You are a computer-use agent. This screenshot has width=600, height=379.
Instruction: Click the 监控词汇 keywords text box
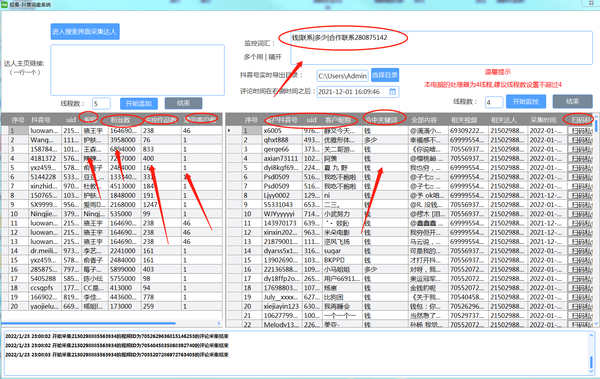(x=442, y=47)
